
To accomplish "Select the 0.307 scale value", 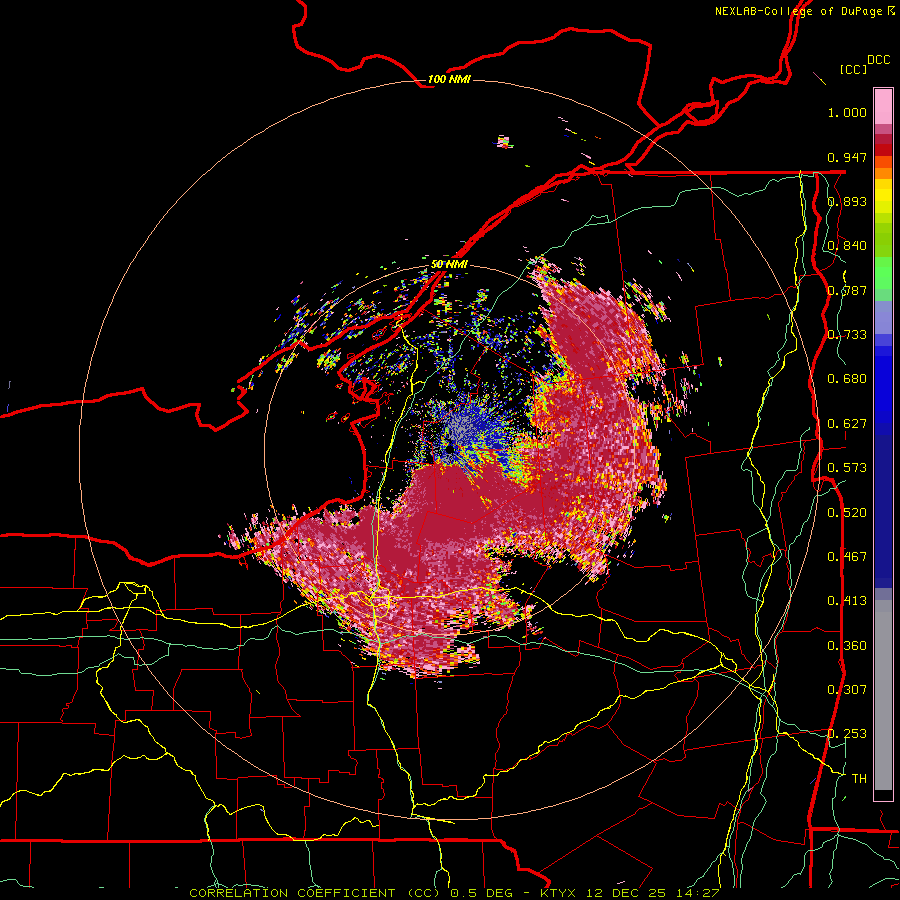I will [847, 690].
